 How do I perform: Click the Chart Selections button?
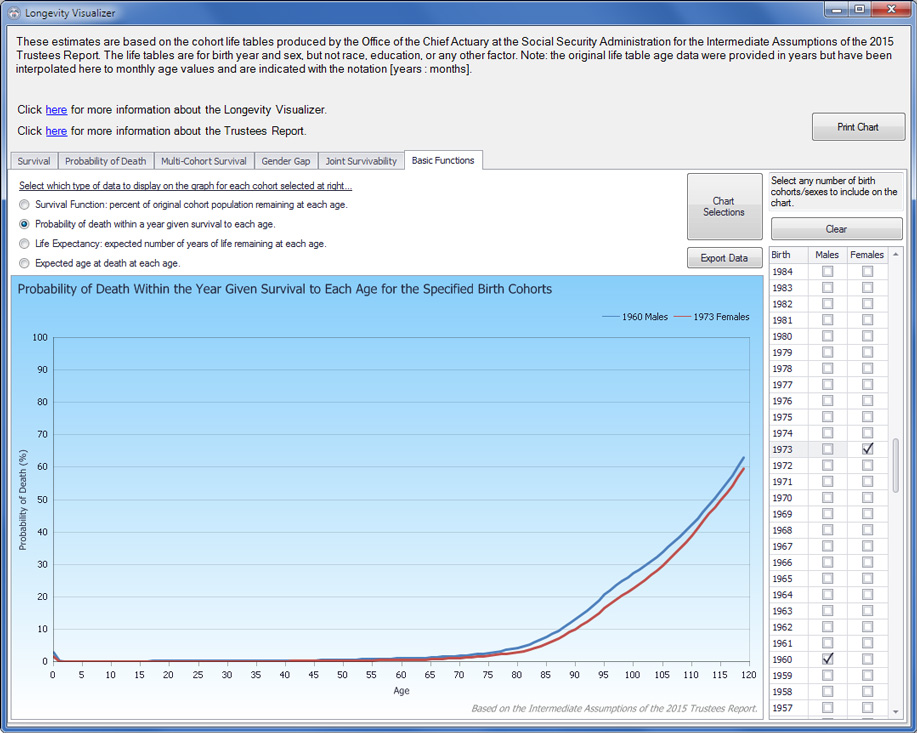coord(724,207)
